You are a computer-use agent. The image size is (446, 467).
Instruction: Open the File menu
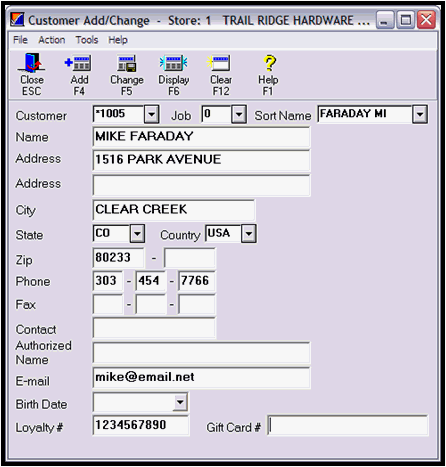pyautogui.click(x=20, y=40)
